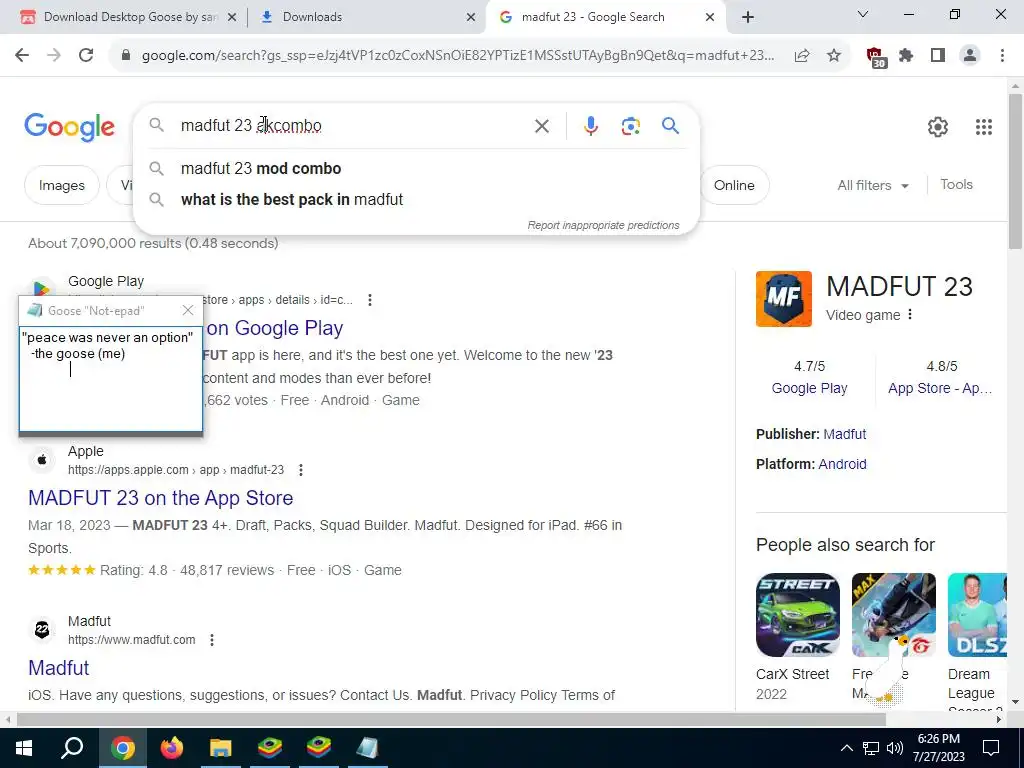Choose suggestion madfut 23 mod combo
This screenshot has height=768, width=1024.
point(416,168)
